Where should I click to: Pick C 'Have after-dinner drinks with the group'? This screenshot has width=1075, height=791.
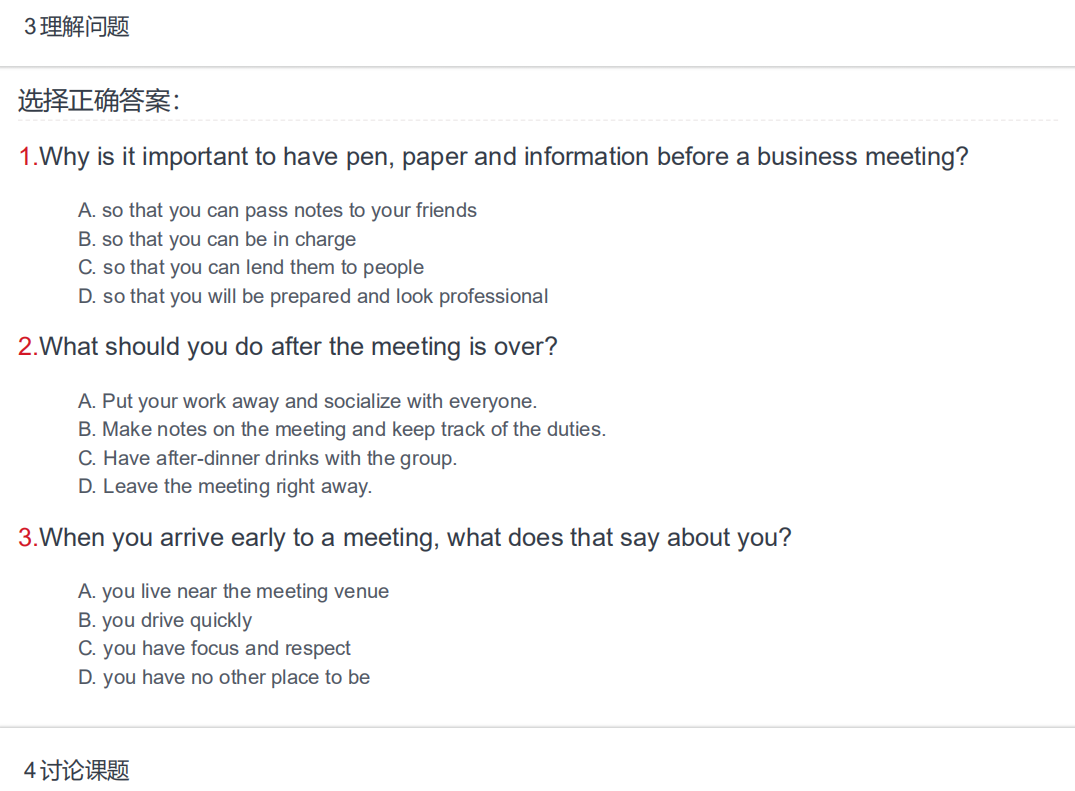pyautogui.click(x=267, y=458)
